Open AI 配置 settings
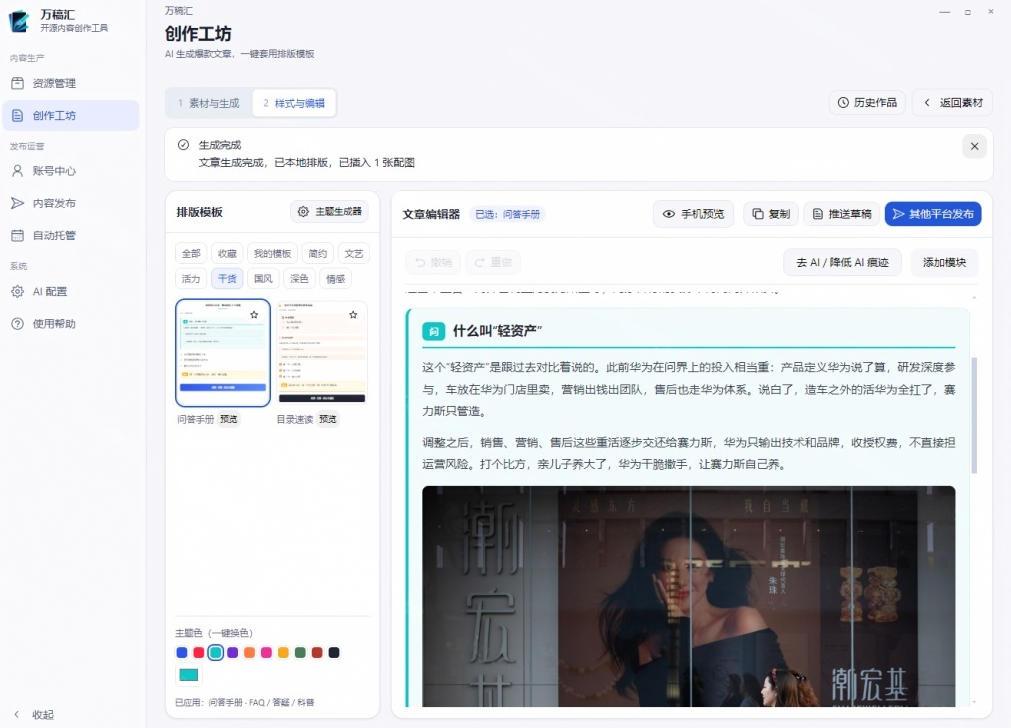 tap(70, 291)
